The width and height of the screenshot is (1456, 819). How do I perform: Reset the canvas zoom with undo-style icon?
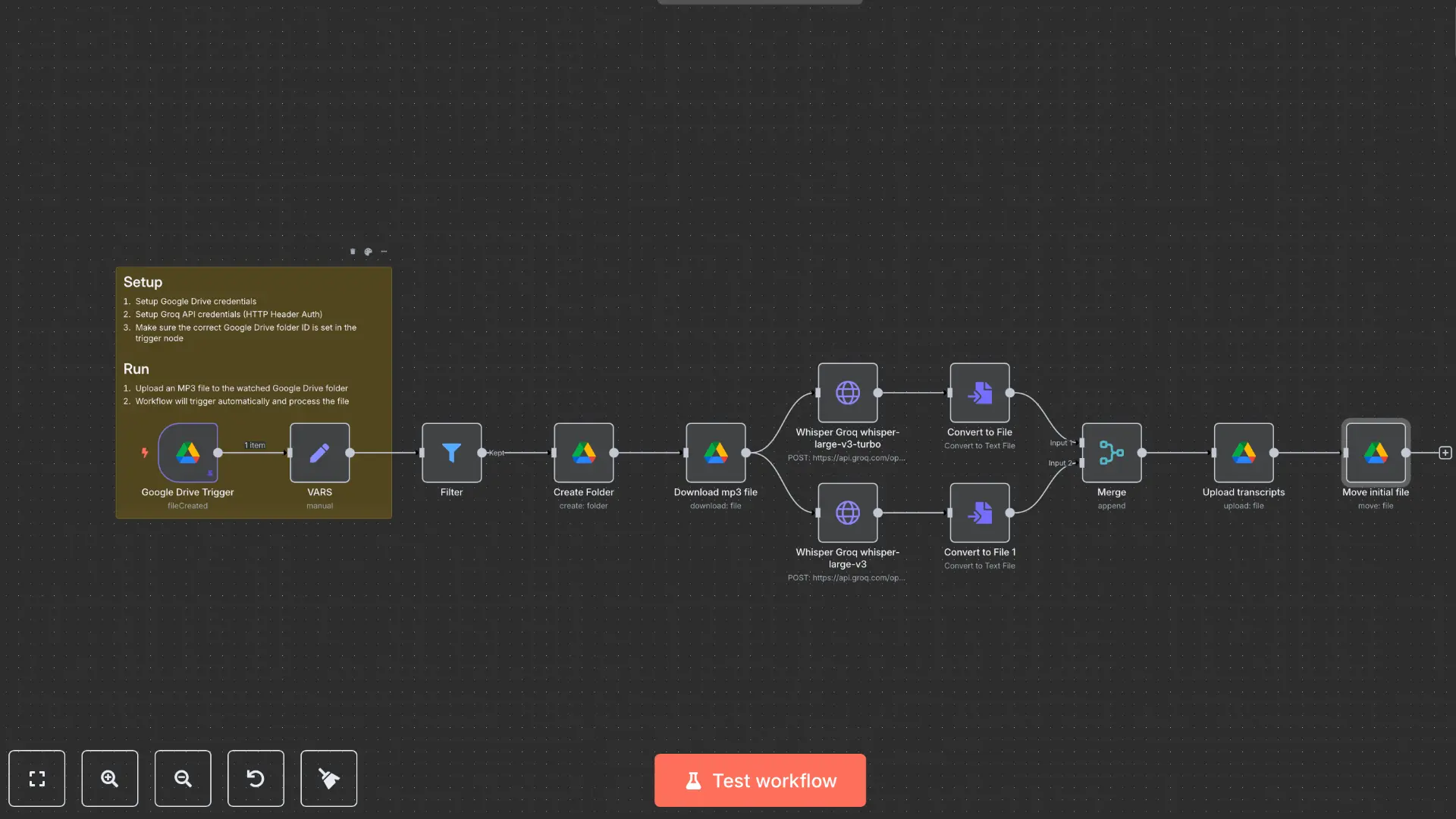tap(256, 778)
